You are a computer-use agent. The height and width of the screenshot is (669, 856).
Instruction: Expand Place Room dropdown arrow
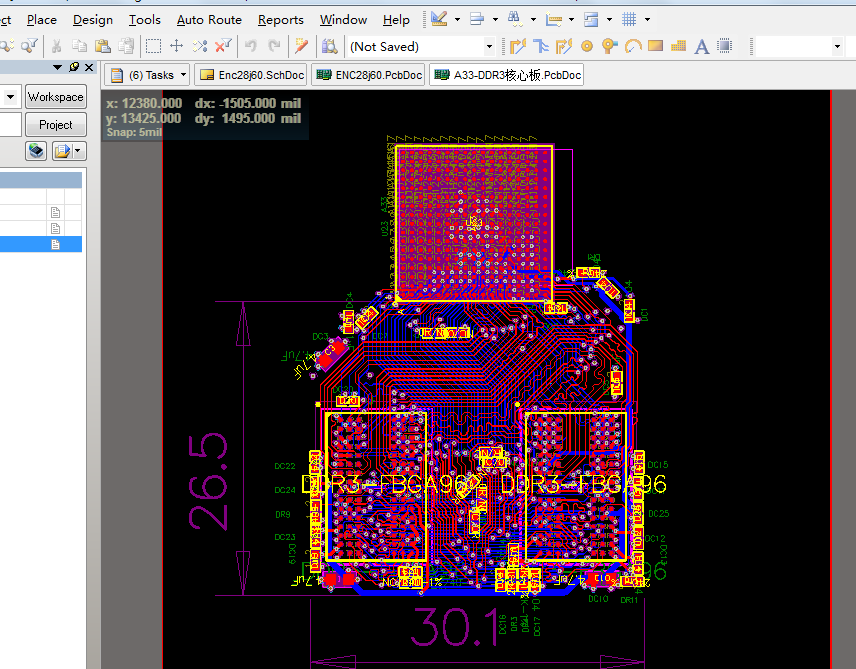pyautogui.click(x=609, y=19)
